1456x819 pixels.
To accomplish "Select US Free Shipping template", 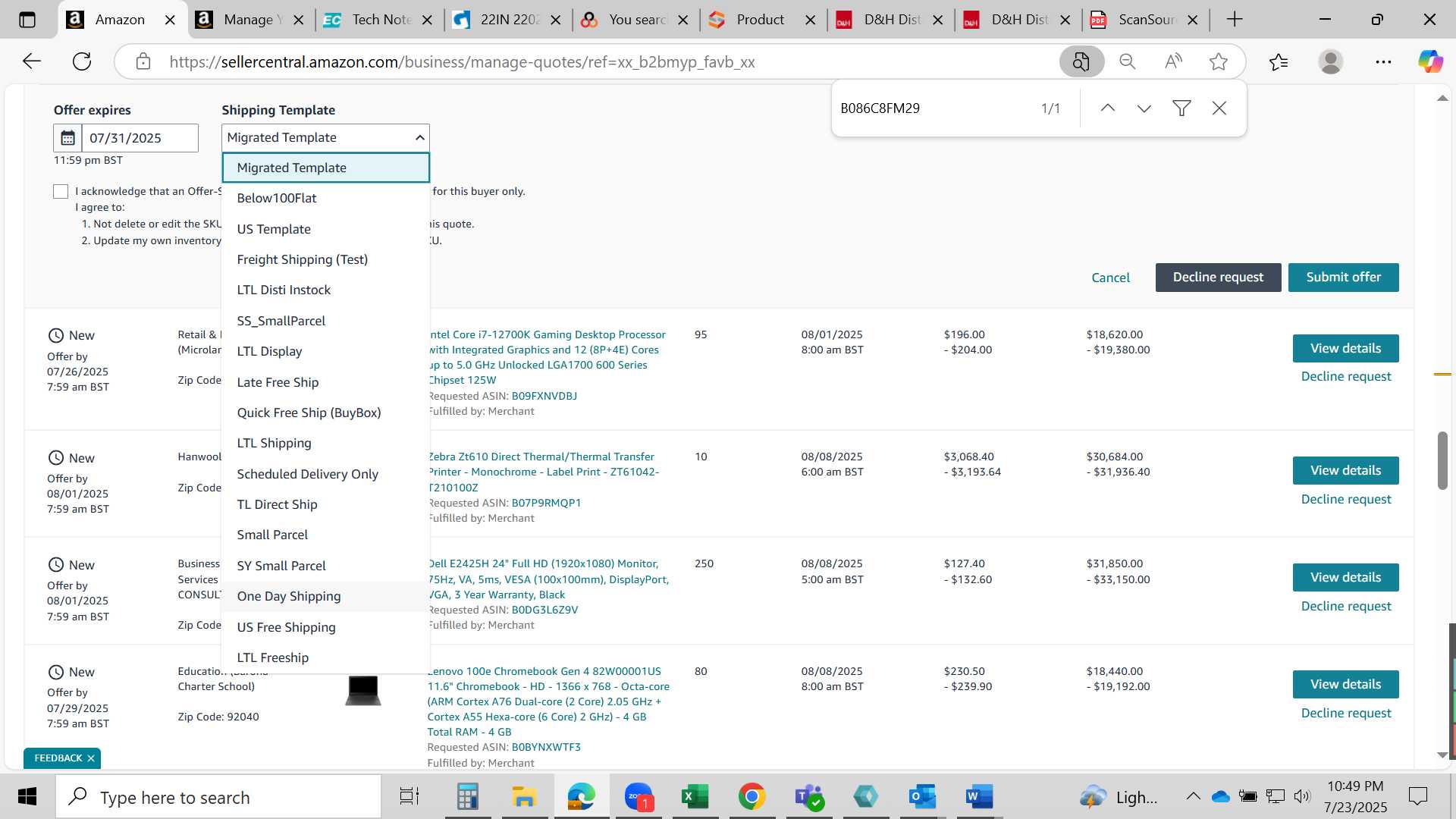I will pyautogui.click(x=325, y=627).
